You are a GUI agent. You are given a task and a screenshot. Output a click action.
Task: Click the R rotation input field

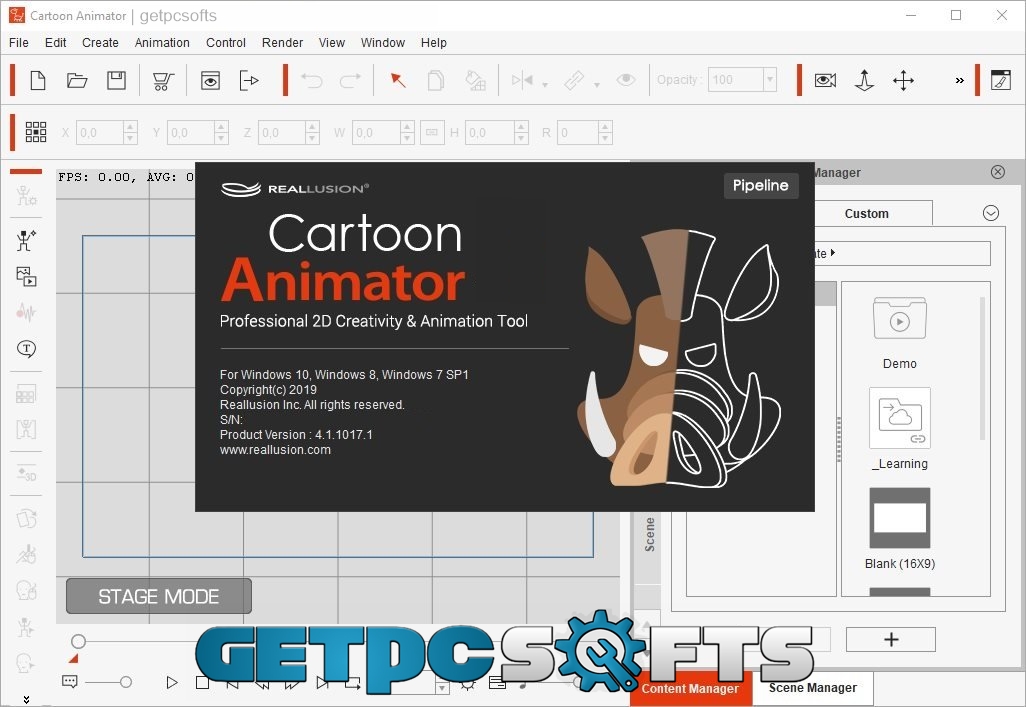[578, 132]
